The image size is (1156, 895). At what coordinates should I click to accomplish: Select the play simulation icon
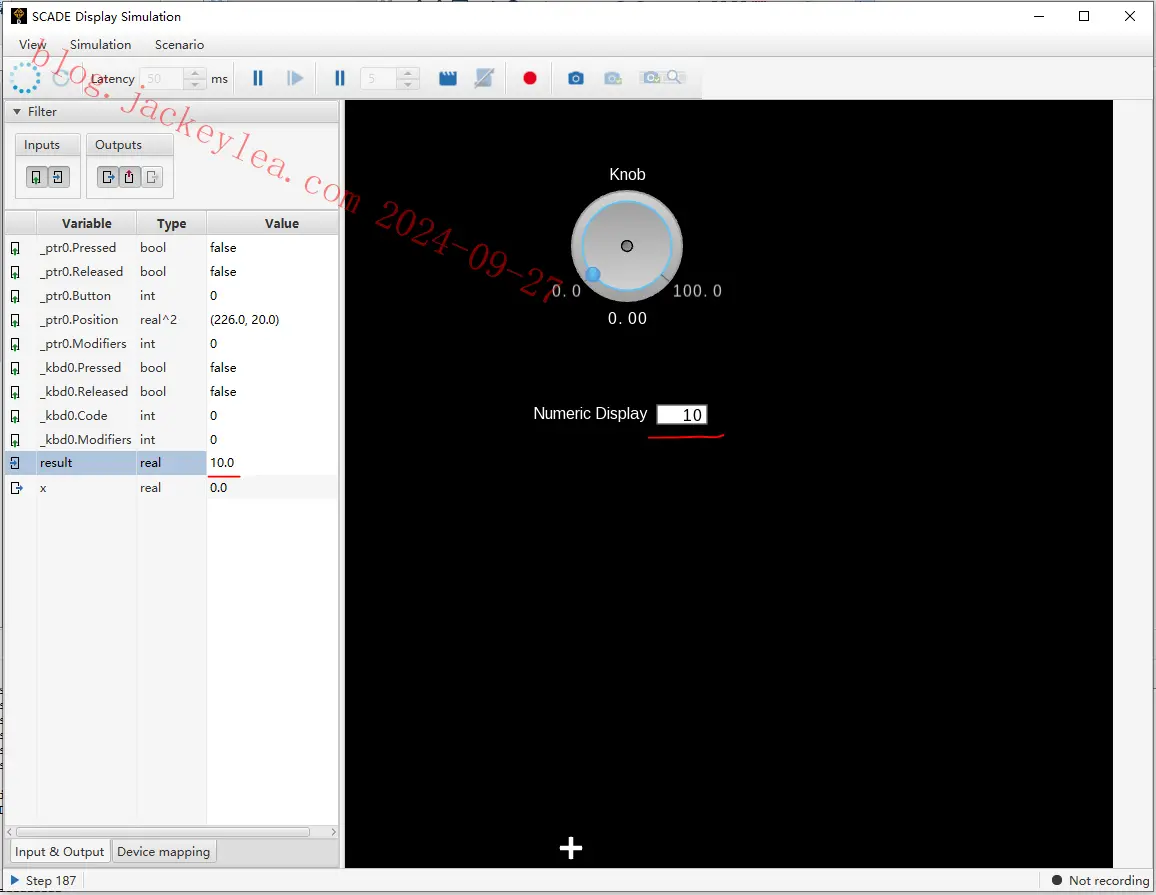[x=296, y=77]
